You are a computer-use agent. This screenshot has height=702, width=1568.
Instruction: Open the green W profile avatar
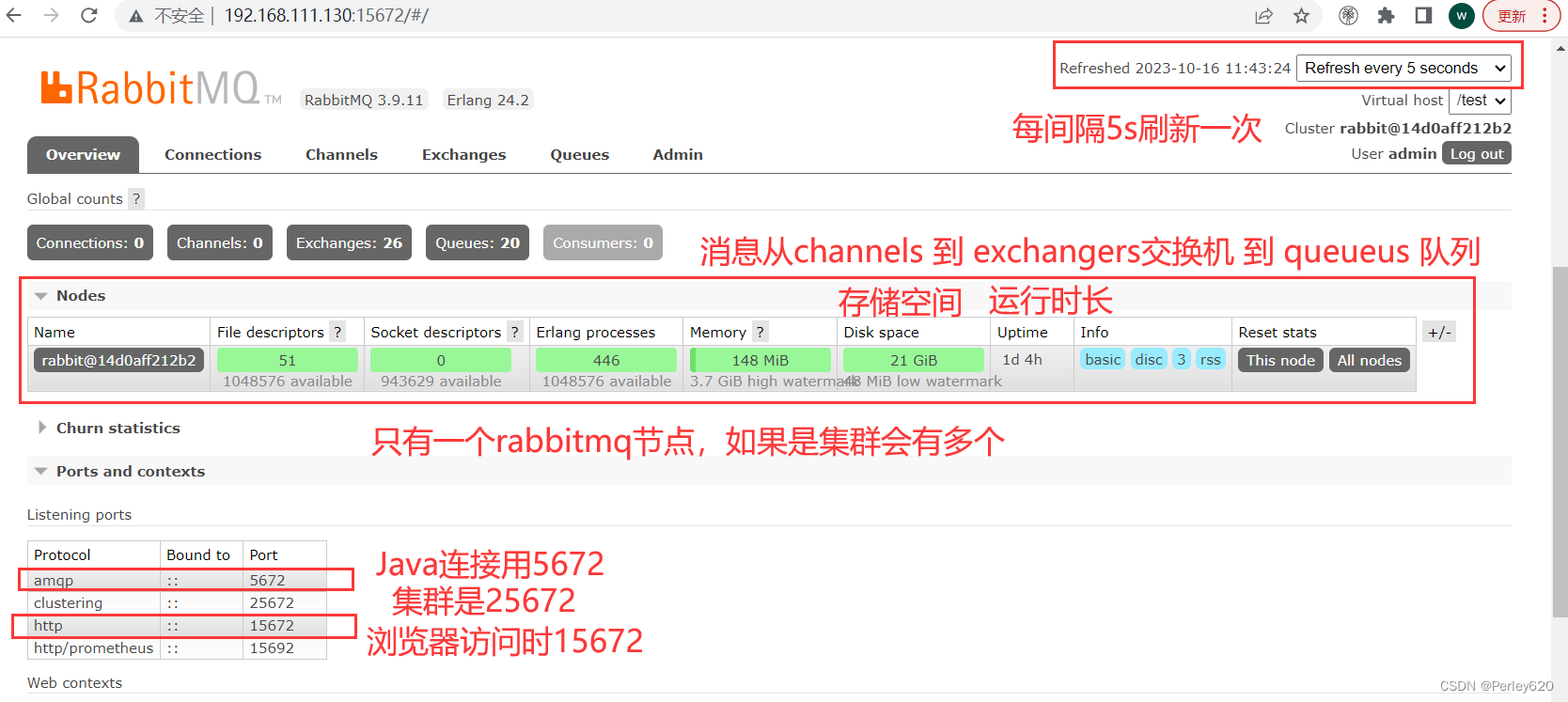[x=1461, y=15]
